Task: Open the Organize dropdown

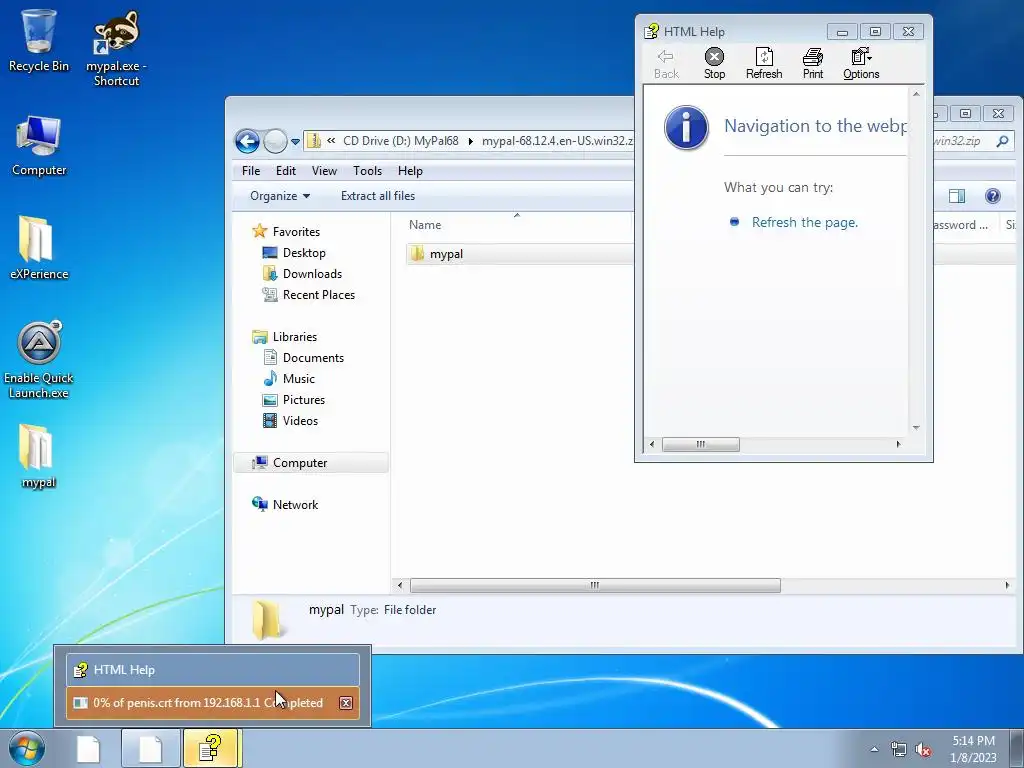Action: click(x=280, y=196)
